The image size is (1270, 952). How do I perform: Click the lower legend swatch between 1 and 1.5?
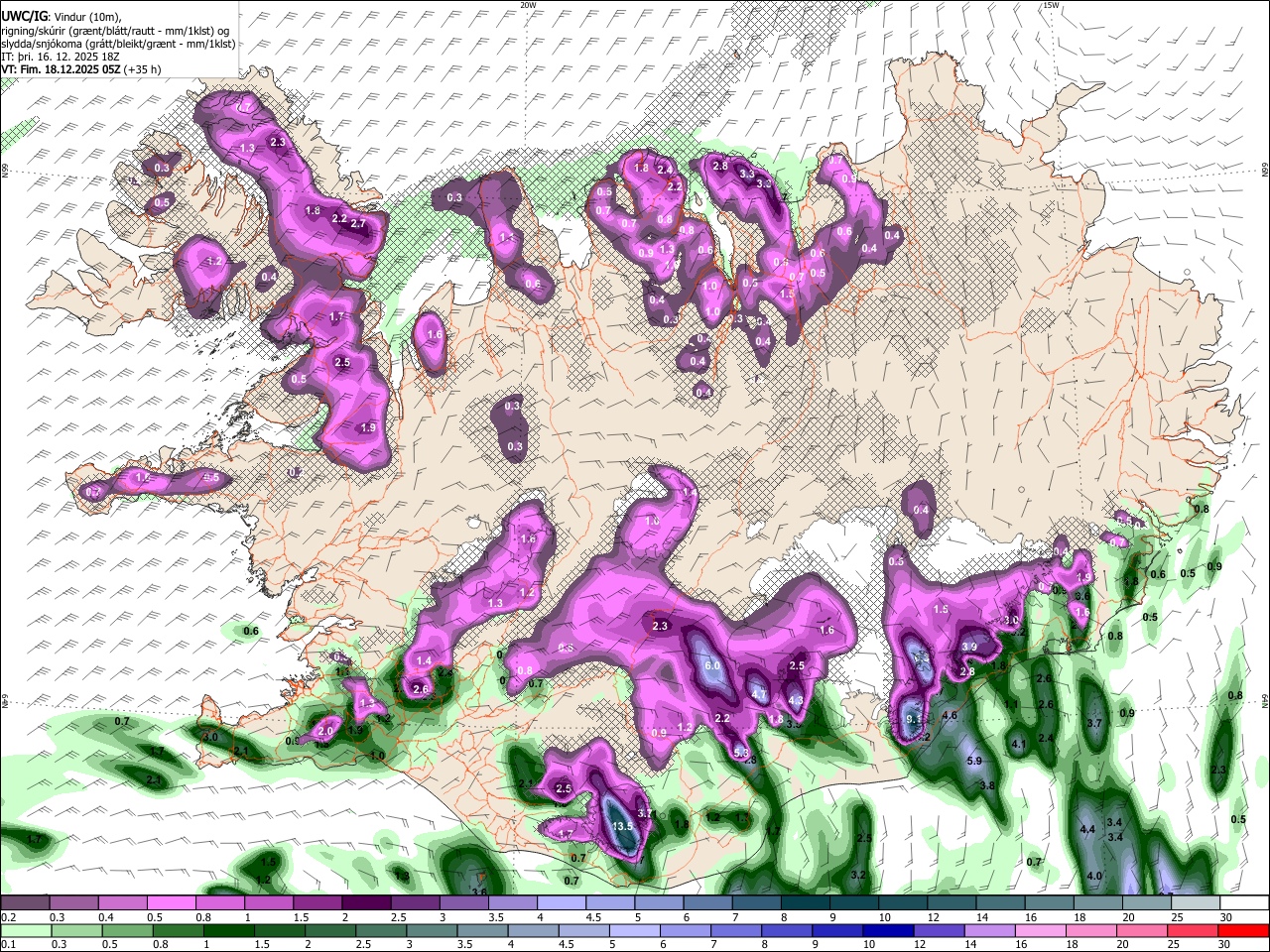click(x=228, y=930)
